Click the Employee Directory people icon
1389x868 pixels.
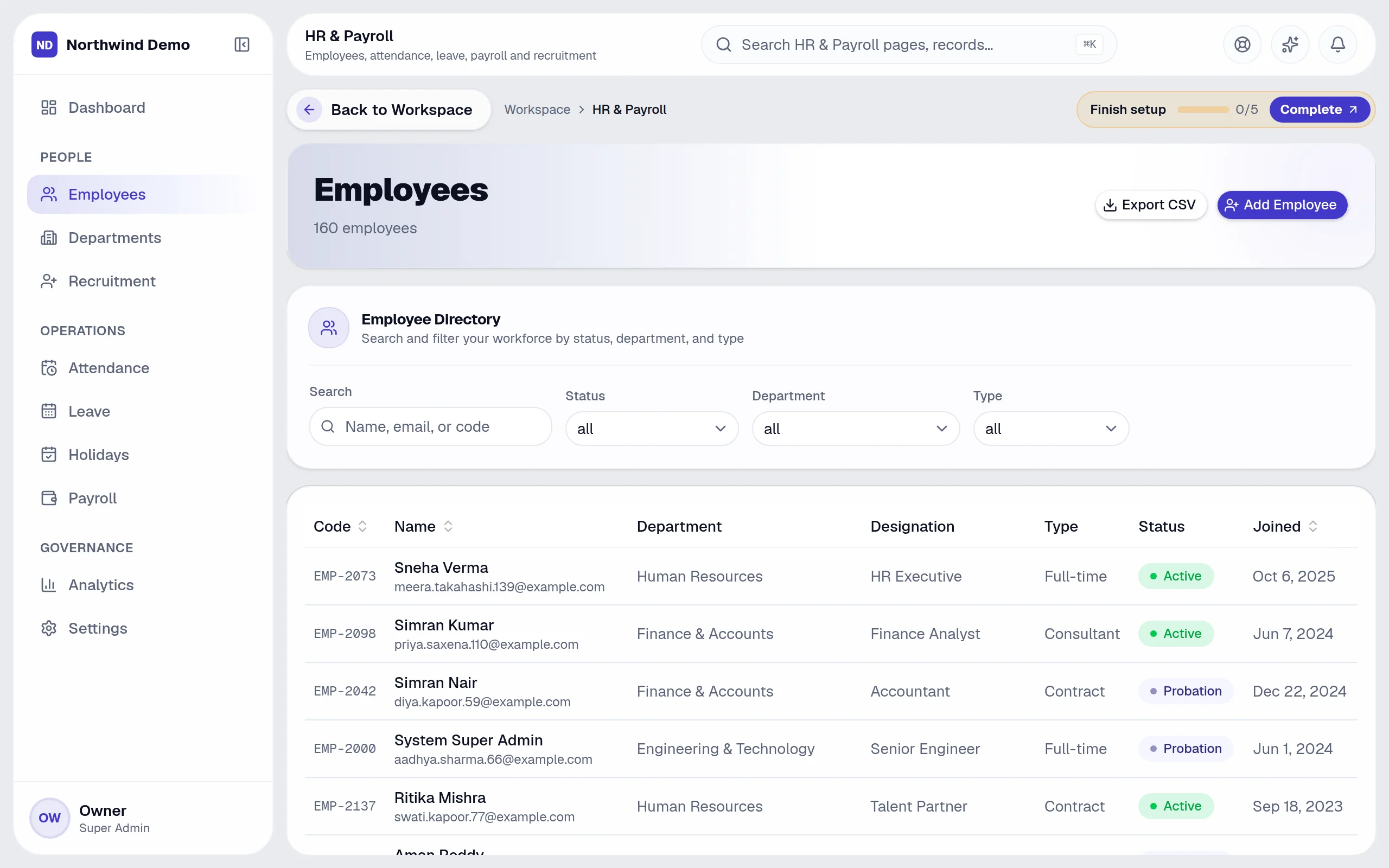328,328
